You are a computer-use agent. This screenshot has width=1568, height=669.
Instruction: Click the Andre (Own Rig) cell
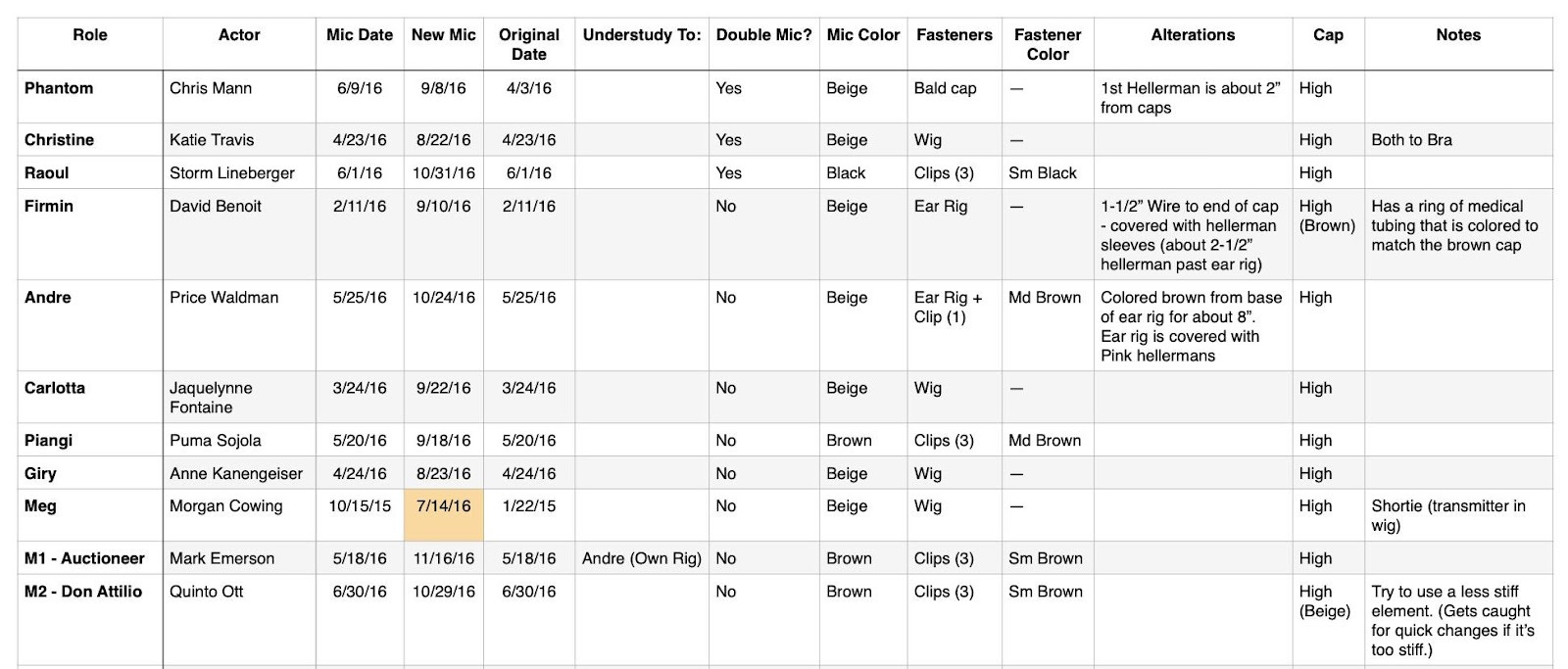click(642, 558)
